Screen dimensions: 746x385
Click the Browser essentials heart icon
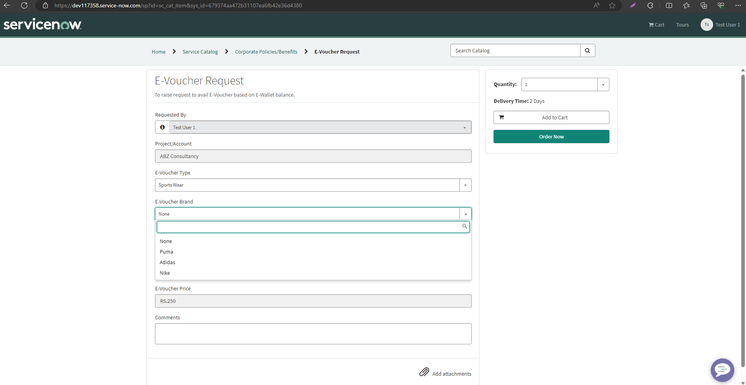point(721,6)
